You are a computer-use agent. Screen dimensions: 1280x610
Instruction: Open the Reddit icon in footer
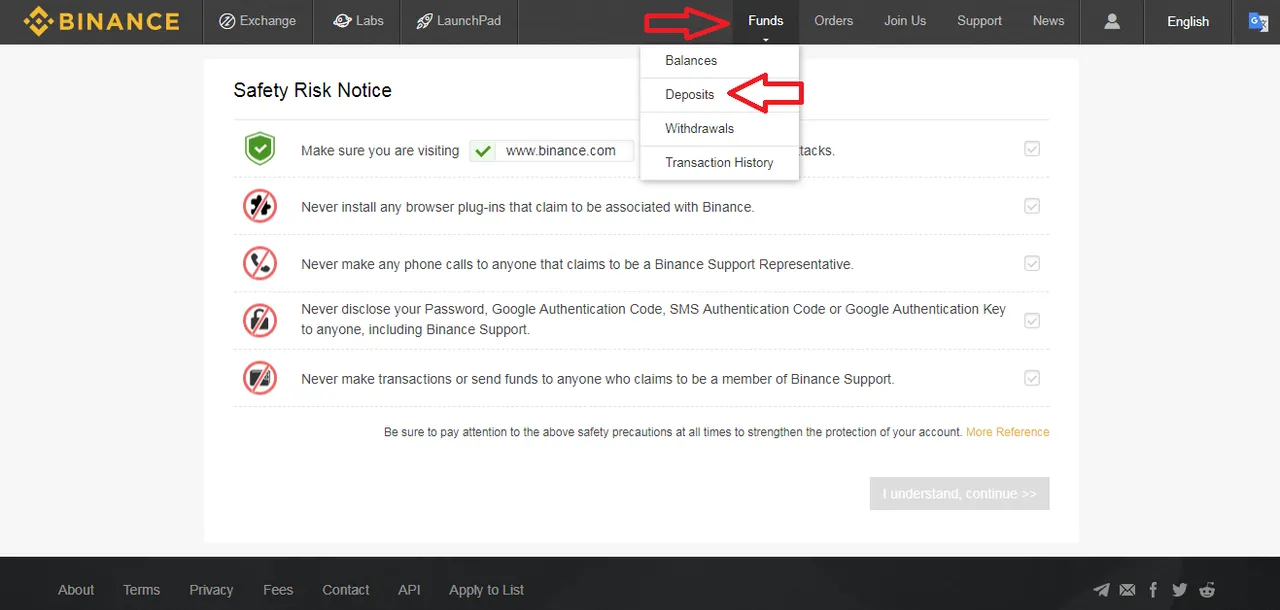pos(1207,590)
